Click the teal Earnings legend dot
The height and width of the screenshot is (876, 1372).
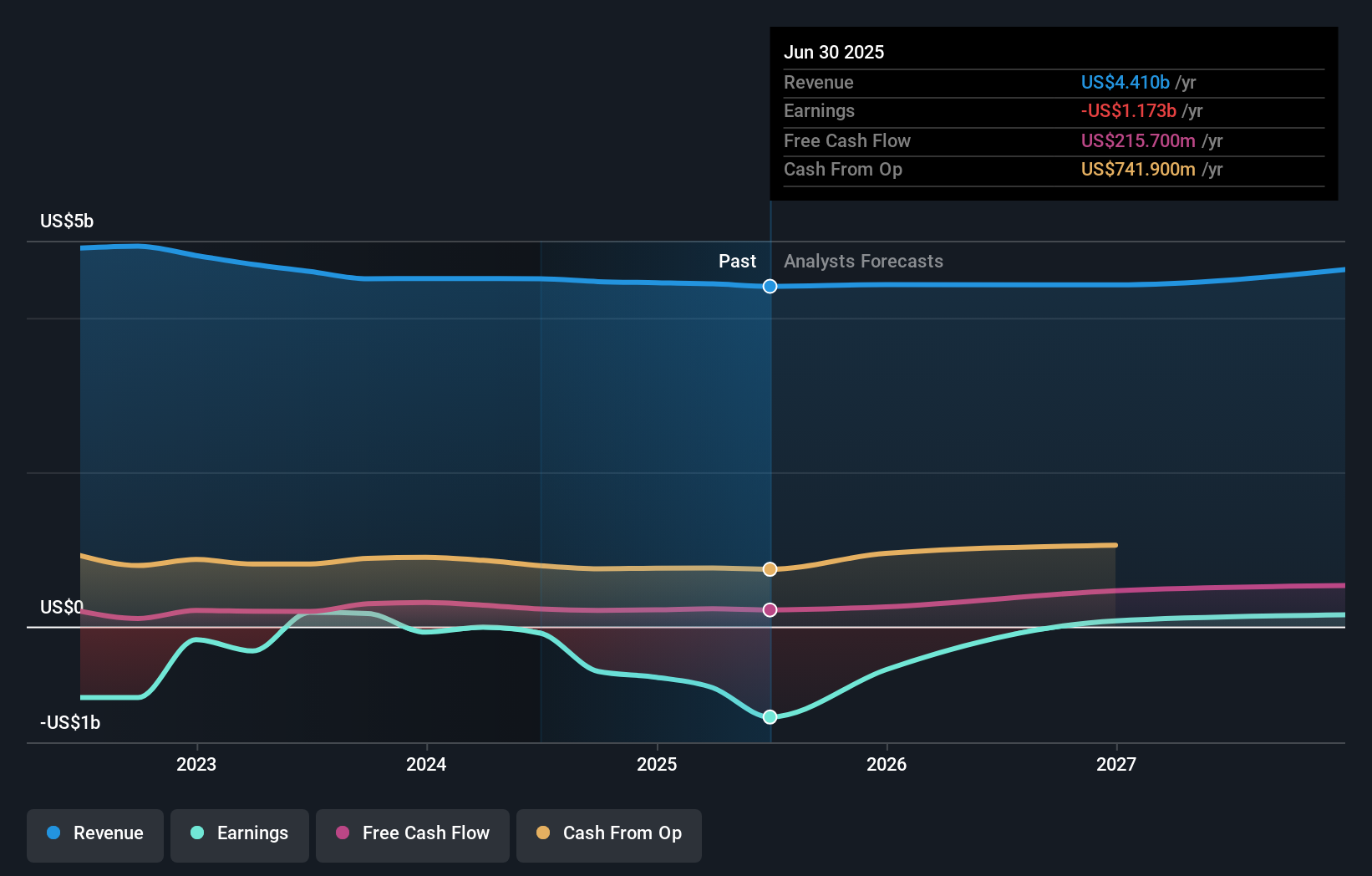coord(196,833)
